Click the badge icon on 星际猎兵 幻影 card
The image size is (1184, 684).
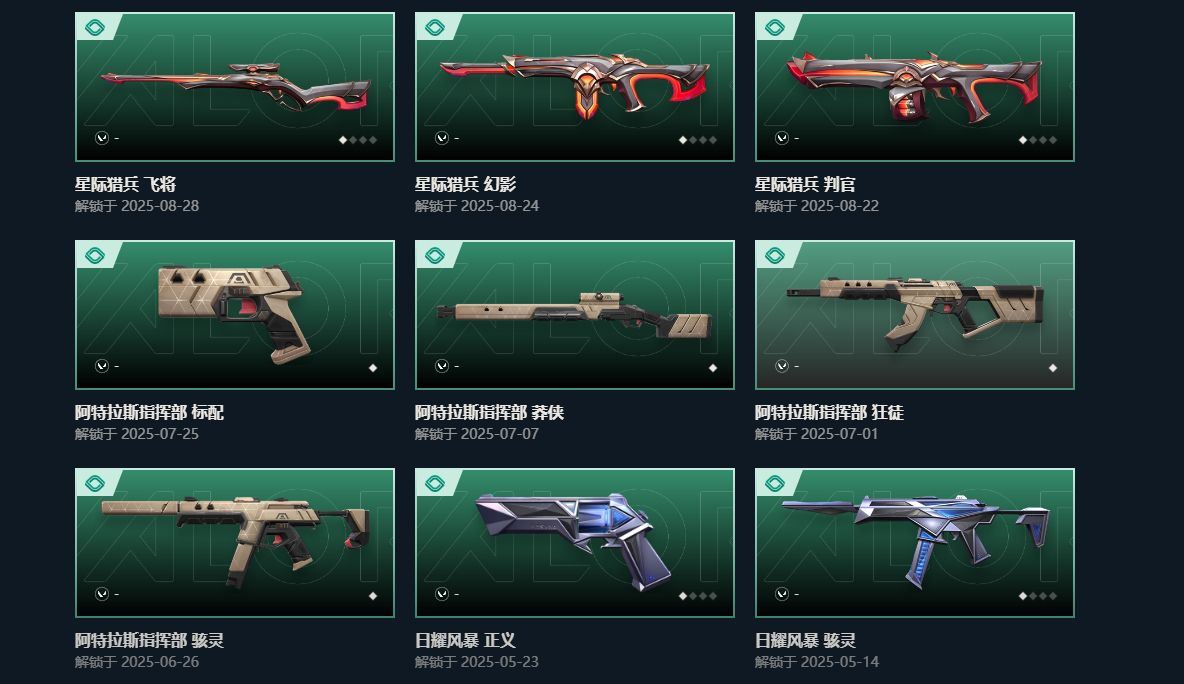point(434,28)
